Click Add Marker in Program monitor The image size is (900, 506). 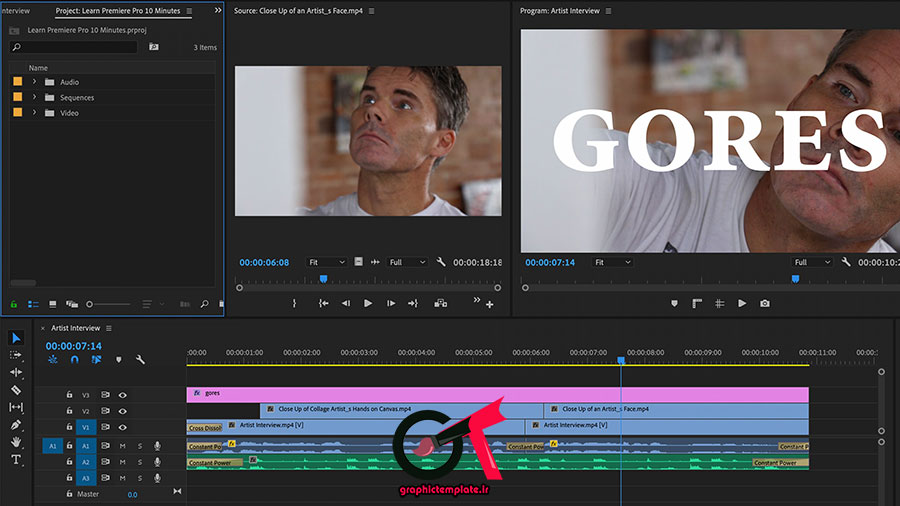pos(674,303)
